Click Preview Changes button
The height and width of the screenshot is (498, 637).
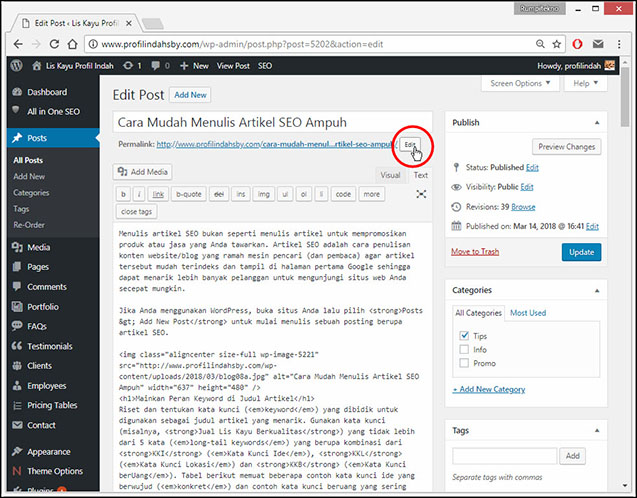coord(566,147)
